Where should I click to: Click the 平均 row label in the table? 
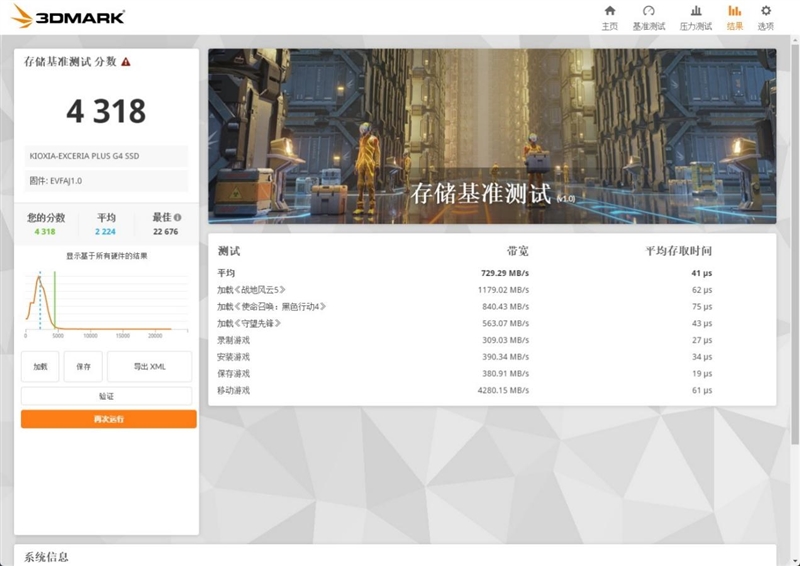click(226, 273)
